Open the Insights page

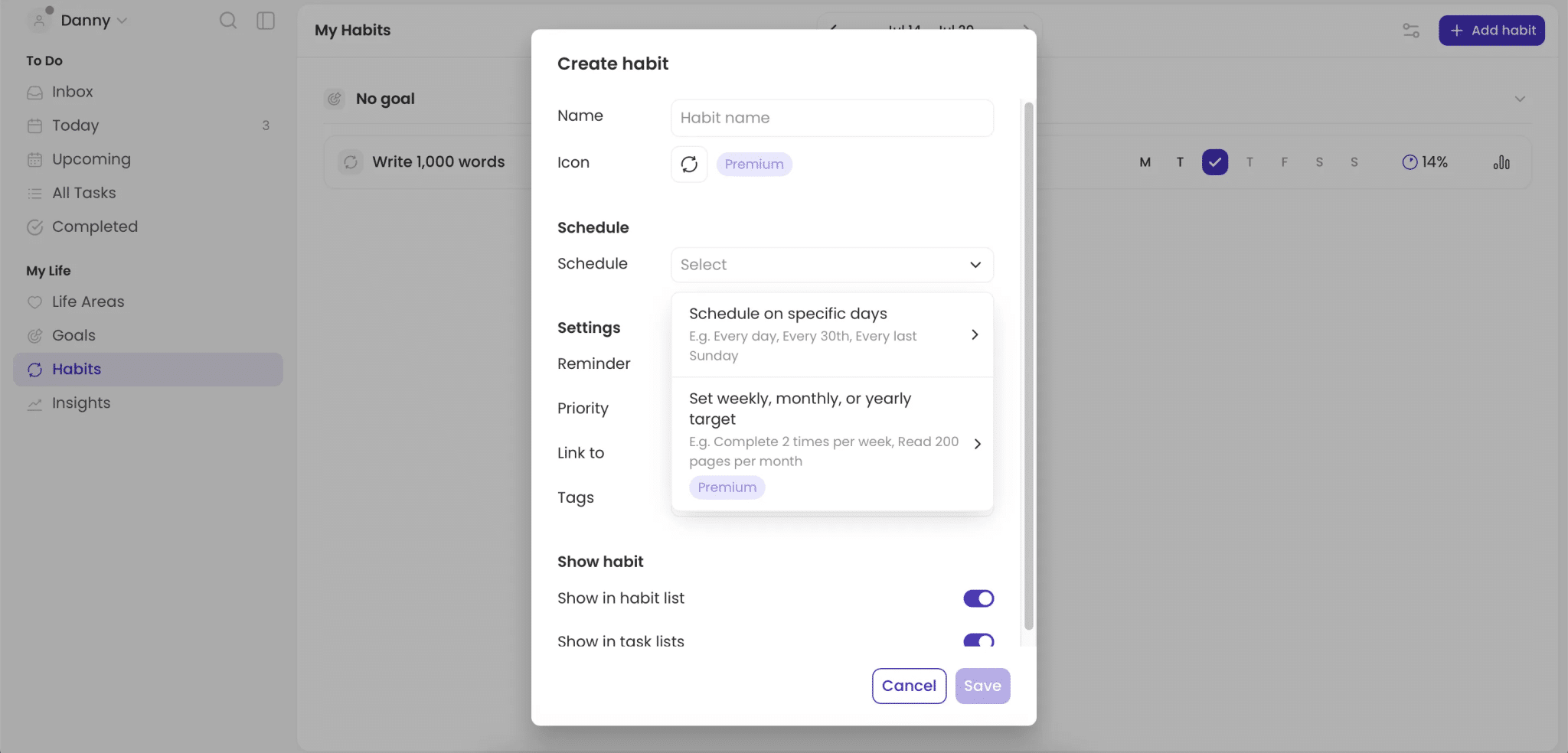[80, 403]
